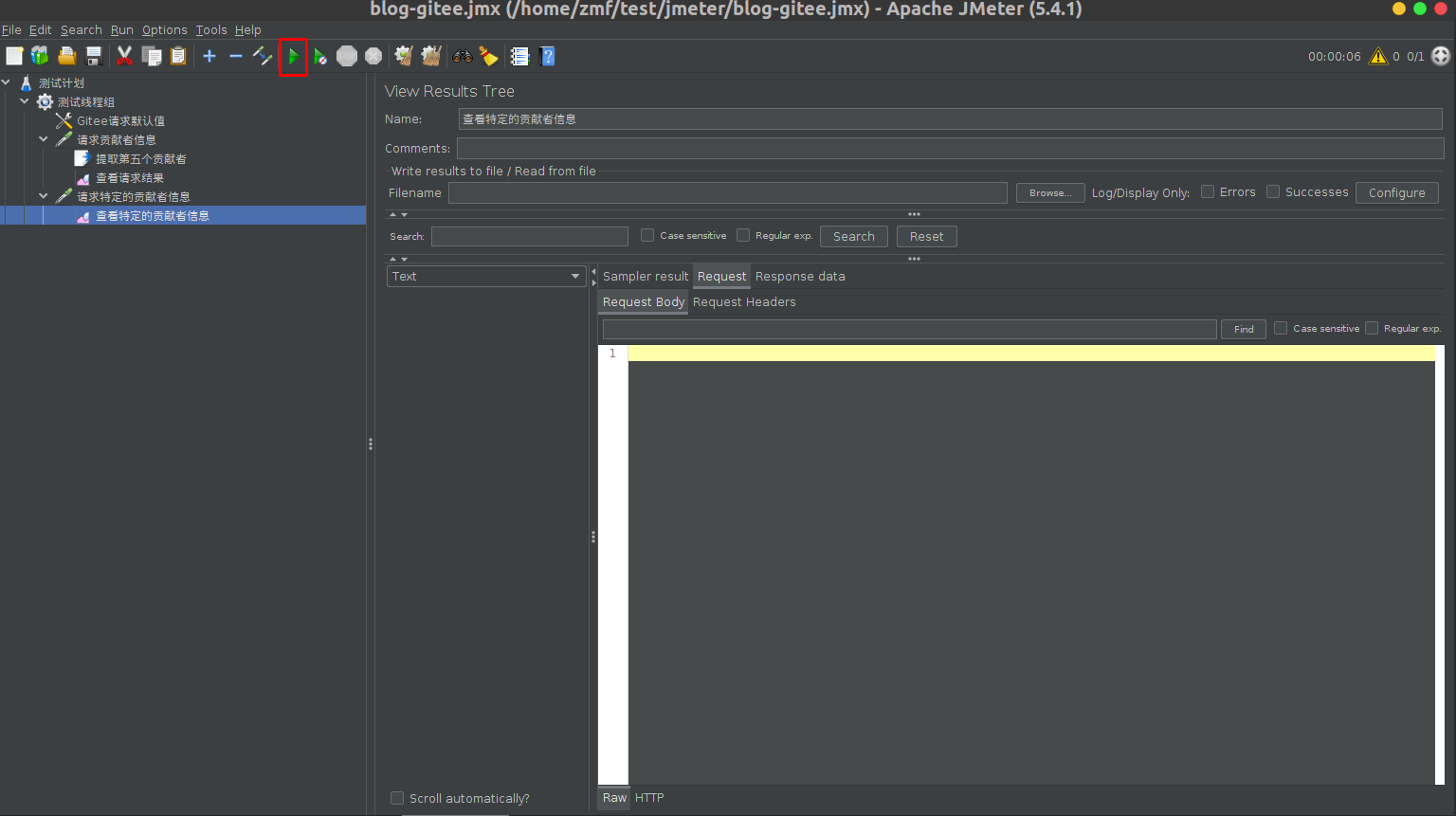Image resolution: width=1456 pixels, height=816 pixels.
Task: Open the Search menu
Action: pos(82,29)
